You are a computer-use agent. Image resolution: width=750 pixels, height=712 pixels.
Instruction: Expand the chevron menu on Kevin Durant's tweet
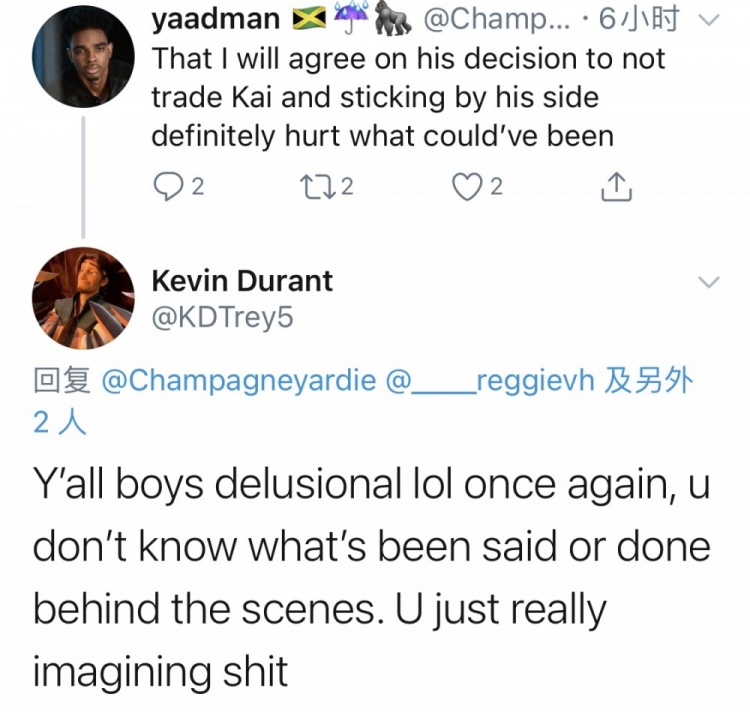click(x=709, y=282)
